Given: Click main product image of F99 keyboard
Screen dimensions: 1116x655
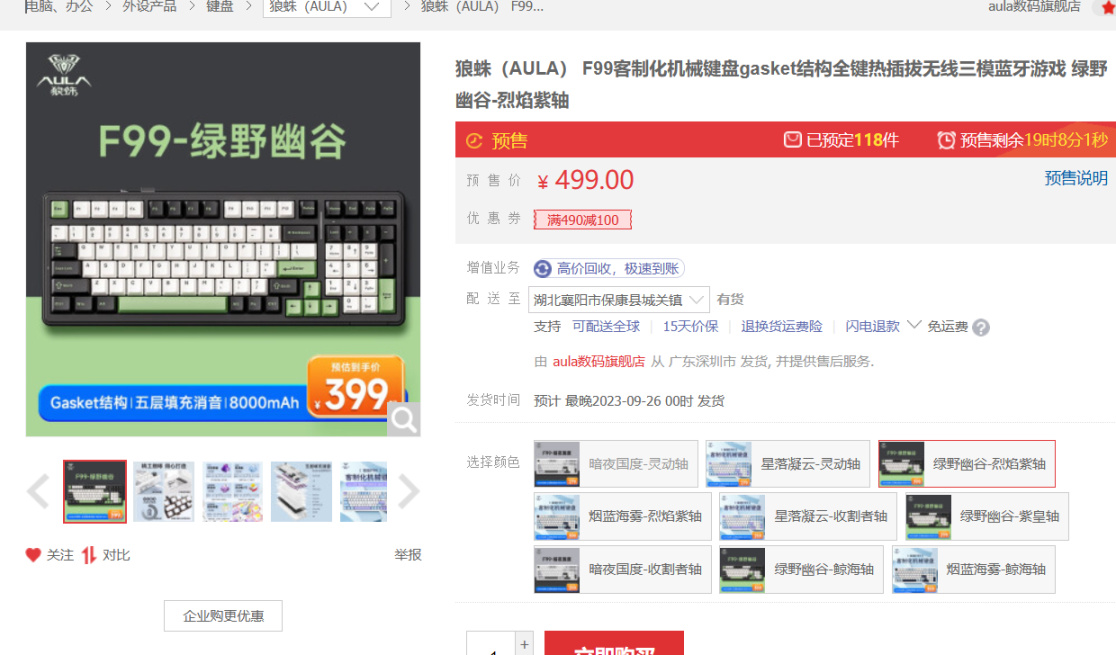Looking at the screenshot, I should tap(223, 239).
